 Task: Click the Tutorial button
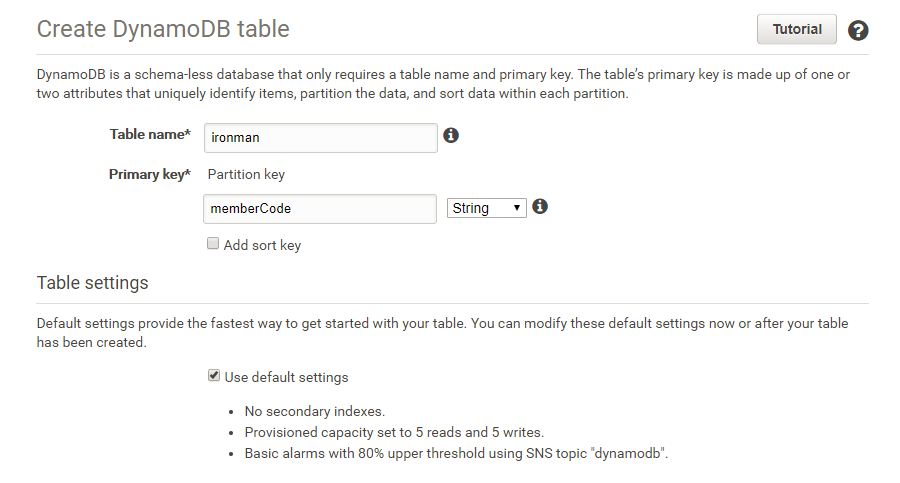(796, 29)
